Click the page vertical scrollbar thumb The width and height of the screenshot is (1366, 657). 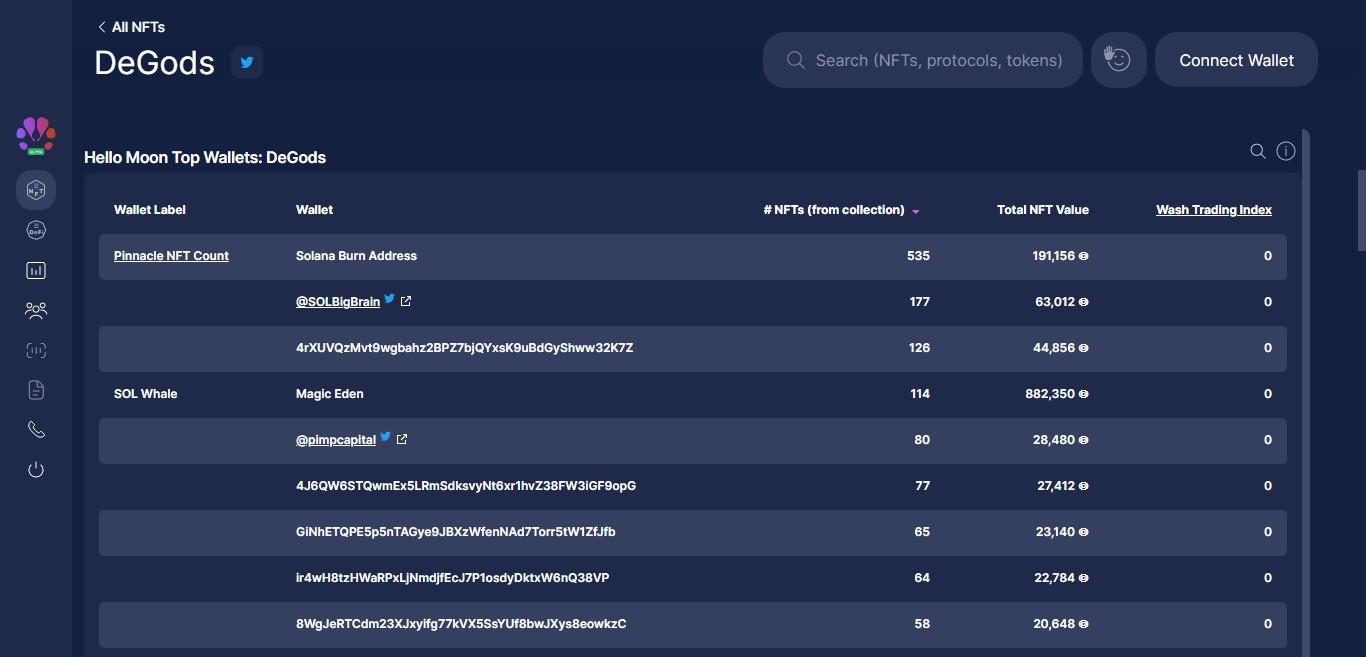pos(1361,210)
